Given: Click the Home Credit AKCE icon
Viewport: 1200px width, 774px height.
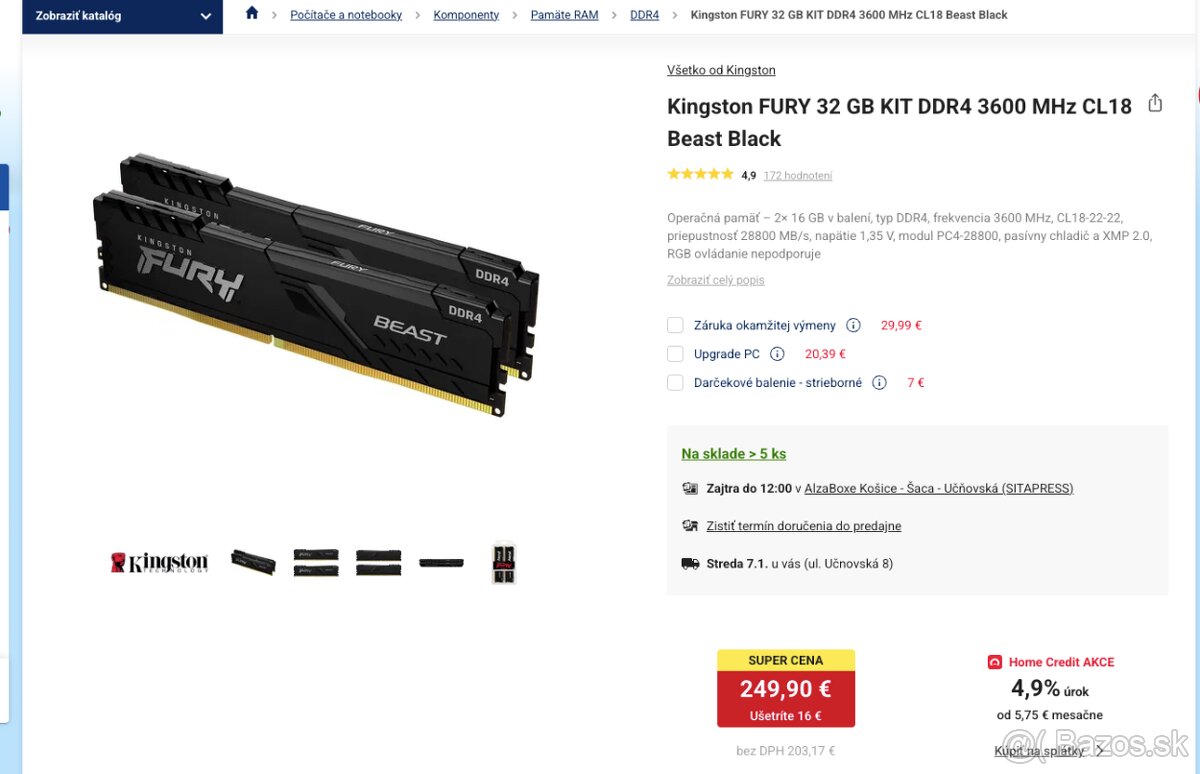Looking at the screenshot, I should (994, 662).
